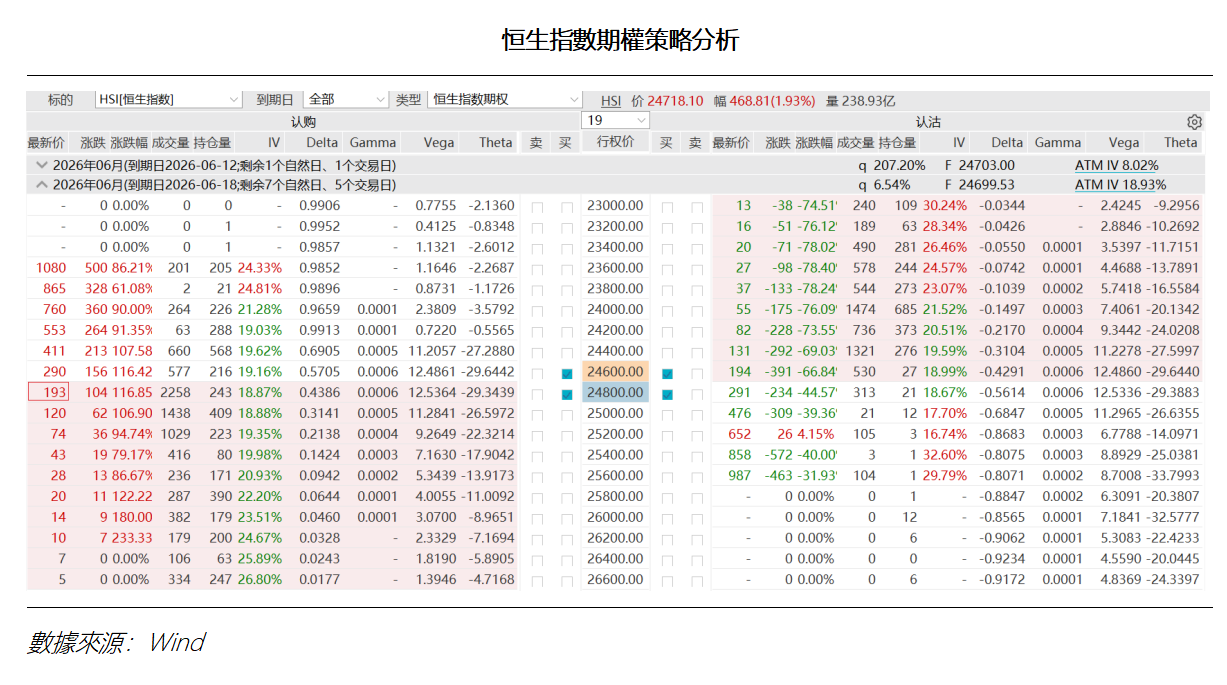The height and width of the screenshot is (685, 1227).
Task: Select the 26600.00 strike cell
Action: tap(616, 581)
